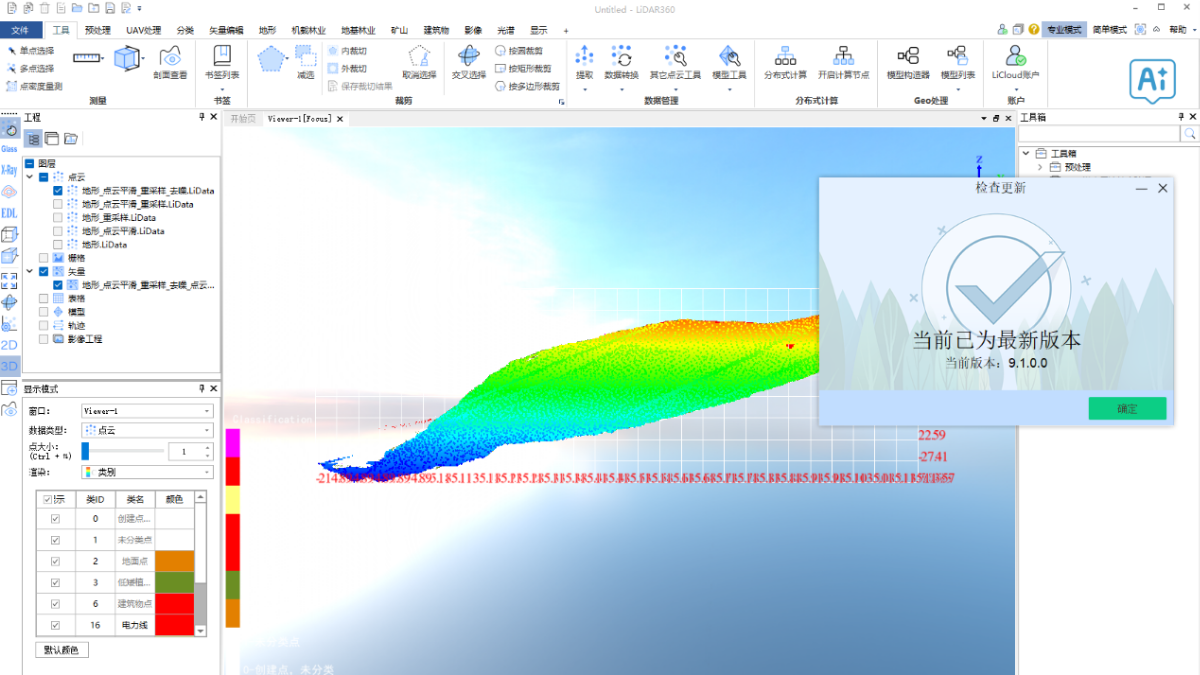The height and width of the screenshot is (675, 1200).
Task: Check the 地形_重采样.LiData layer
Action: click(57, 217)
